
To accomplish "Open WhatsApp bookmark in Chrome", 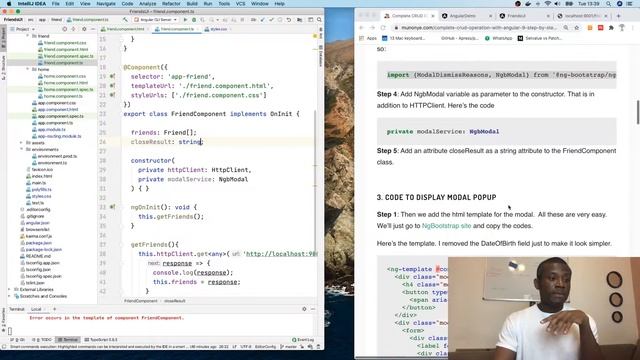I will click(498, 38).
